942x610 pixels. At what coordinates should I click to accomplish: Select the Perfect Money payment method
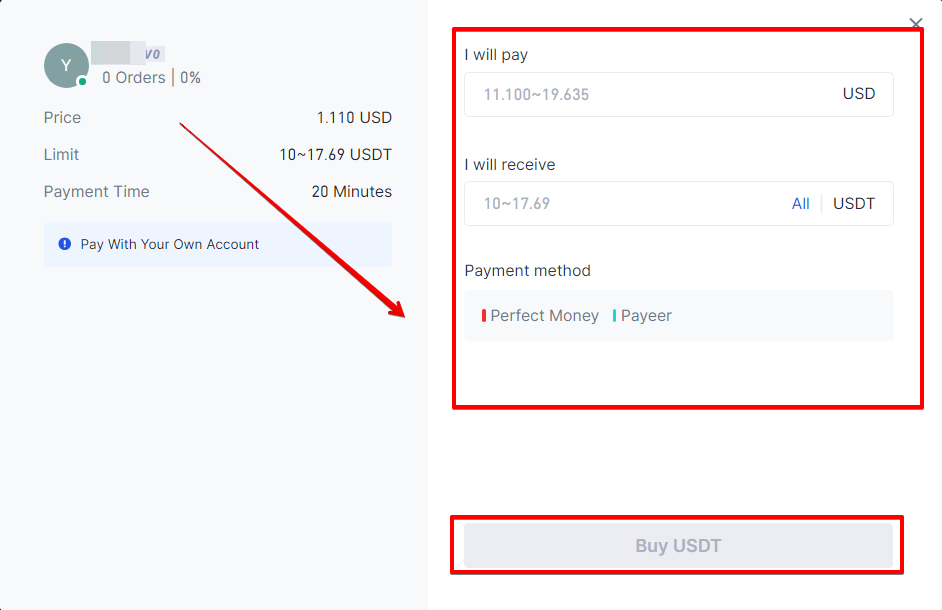(544, 316)
